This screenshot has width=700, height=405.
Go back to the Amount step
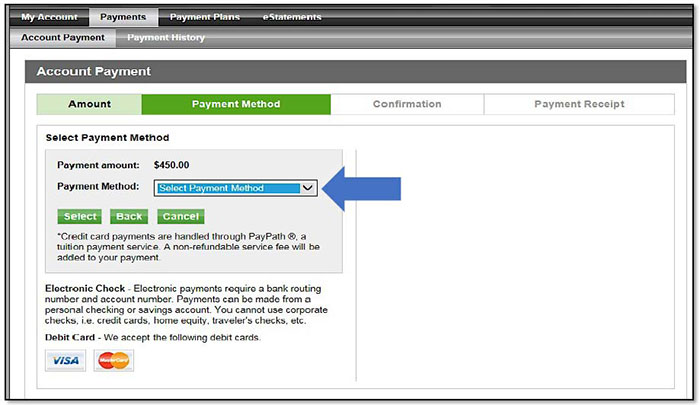click(89, 104)
